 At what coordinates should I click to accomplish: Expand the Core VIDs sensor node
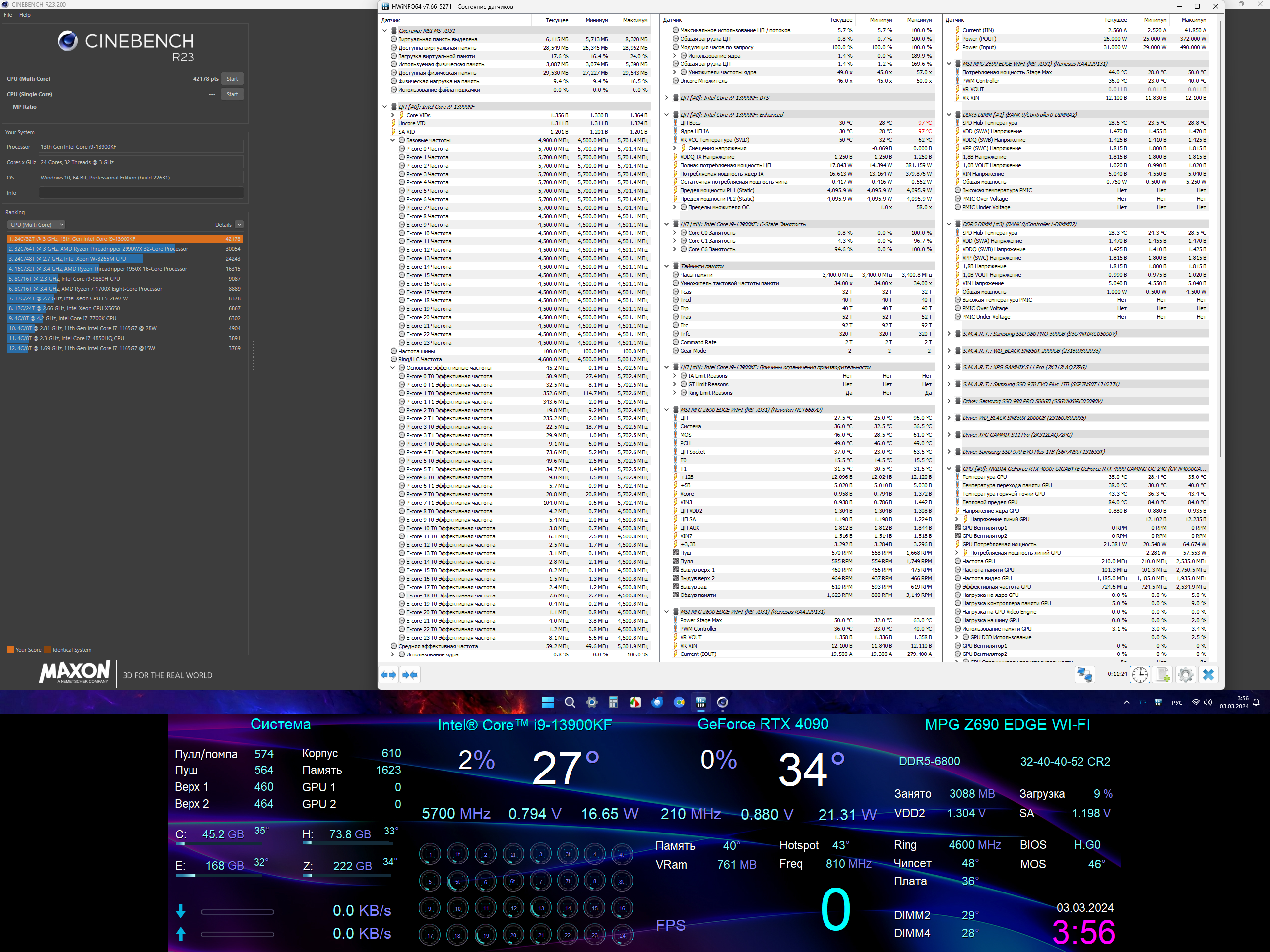tap(393, 115)
